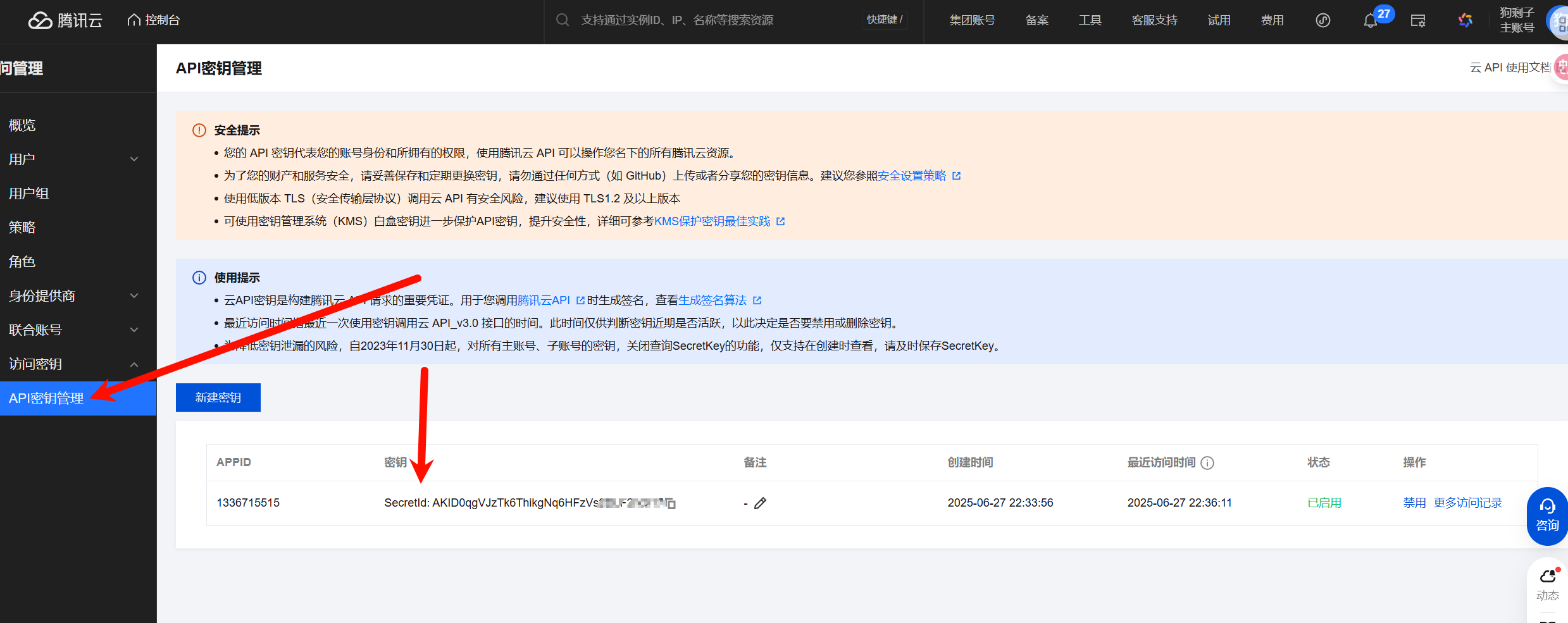Click the 快捷键 shortcut badge

[885, 20]
